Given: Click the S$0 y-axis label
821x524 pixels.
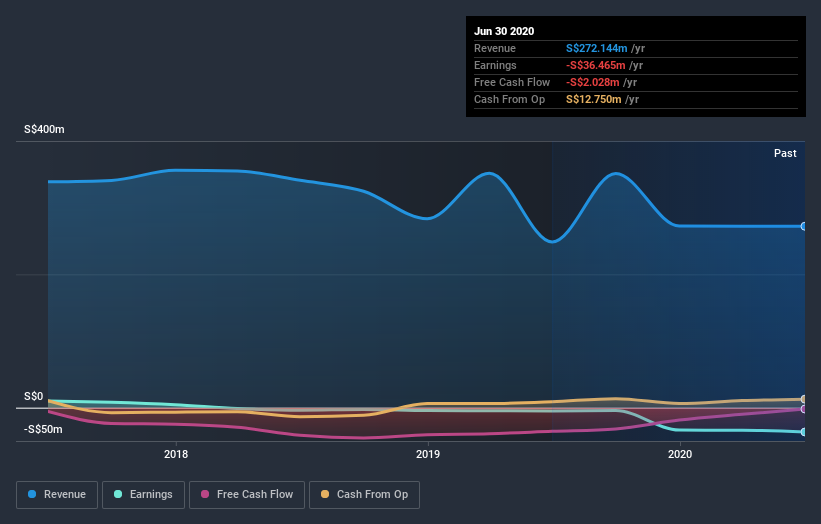Looking at the screenshot, I should pyautogui.click(x=34, y=396).
